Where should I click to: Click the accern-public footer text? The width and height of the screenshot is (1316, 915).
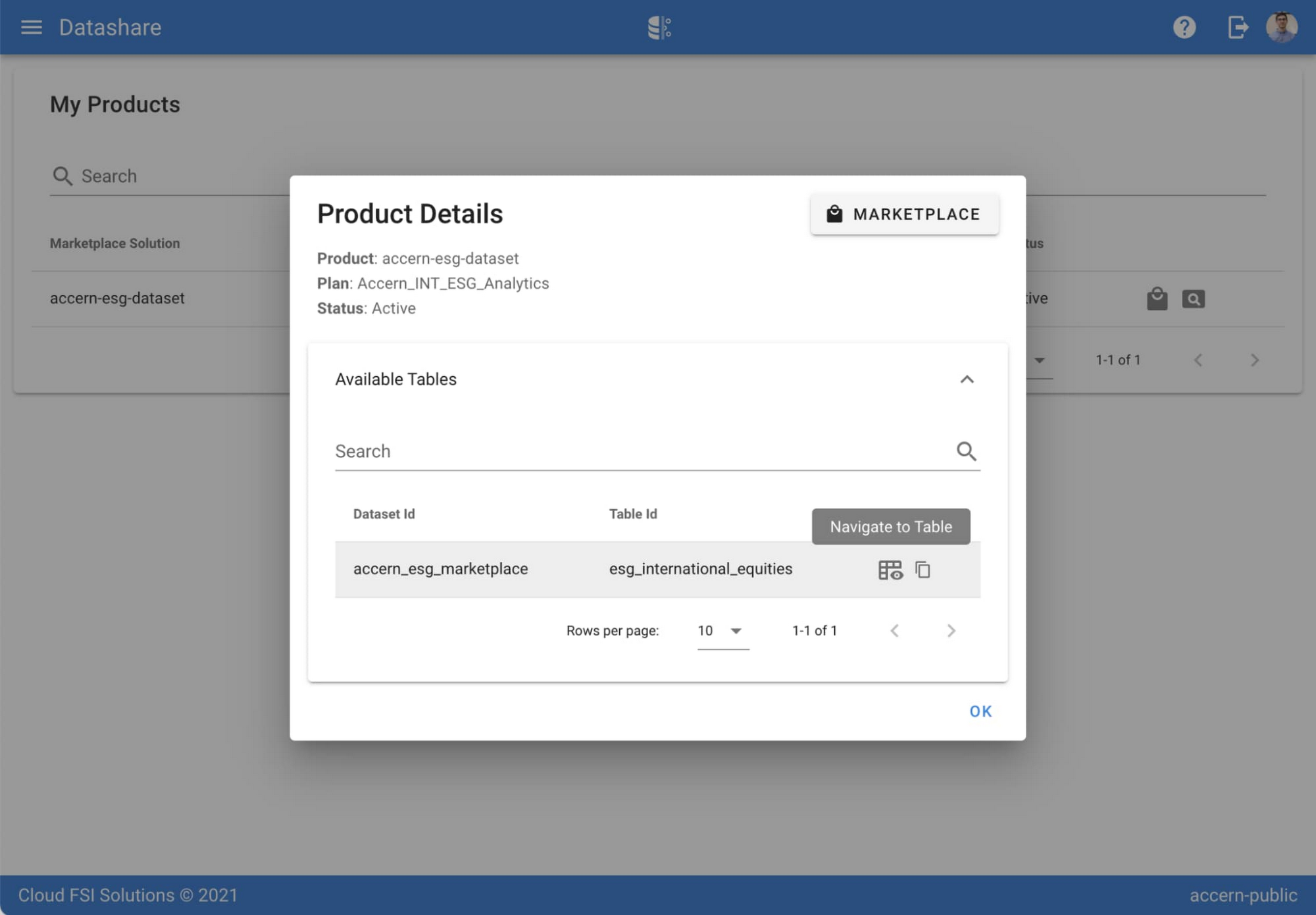pos(1243,895)
